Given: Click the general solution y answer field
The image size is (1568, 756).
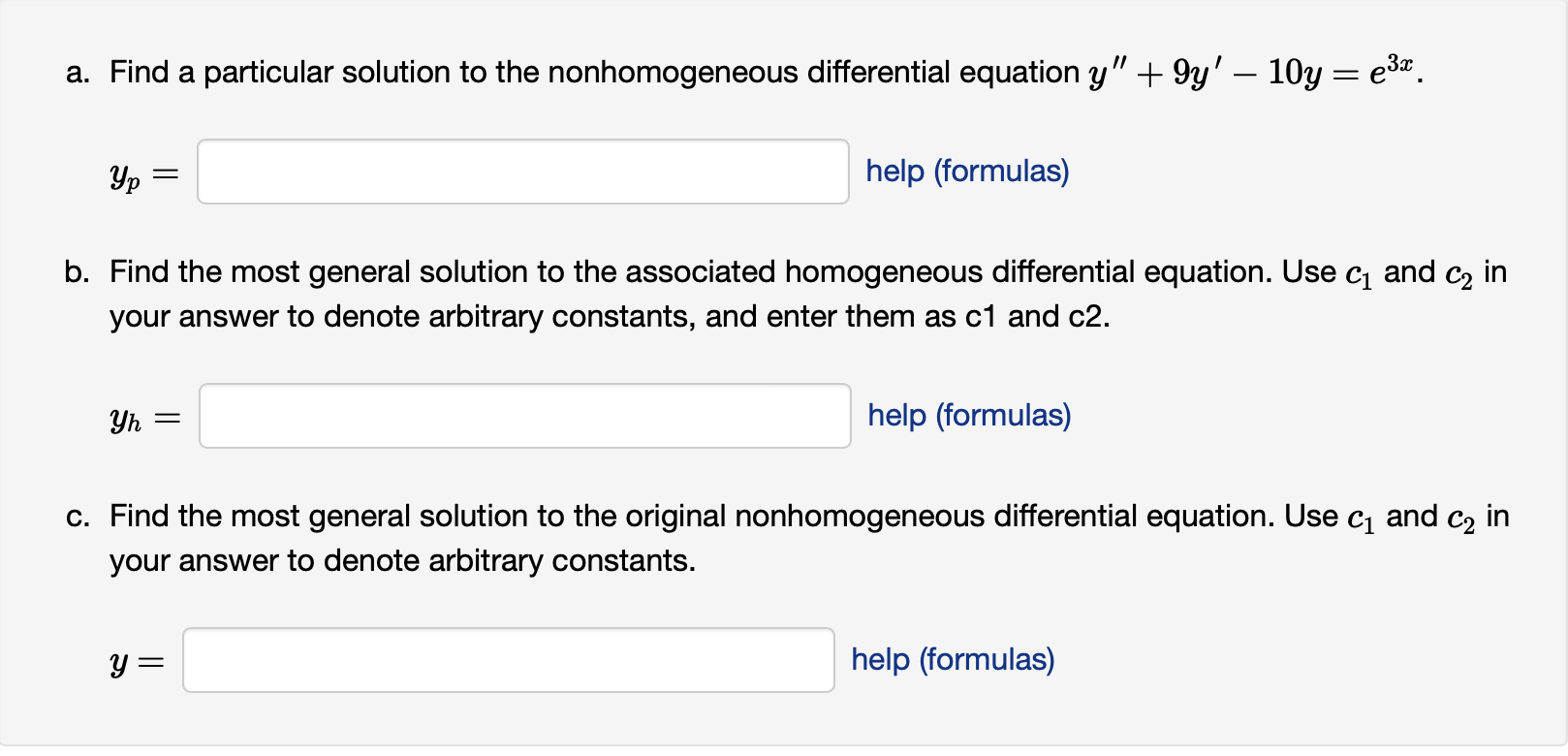Looking at the screenshot, I should pyautogui.click(x=509, y=660).
